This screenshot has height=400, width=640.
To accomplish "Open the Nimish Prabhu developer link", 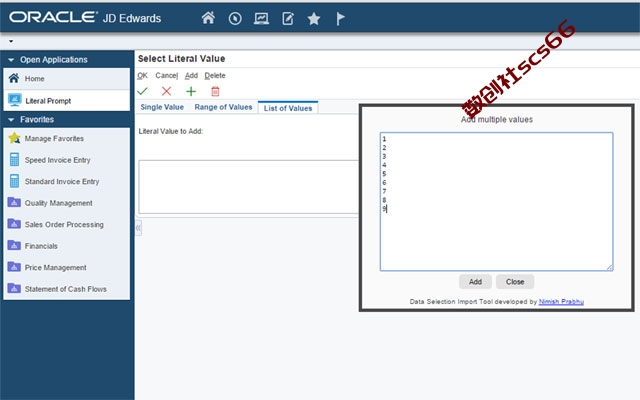I will point(561,302).
